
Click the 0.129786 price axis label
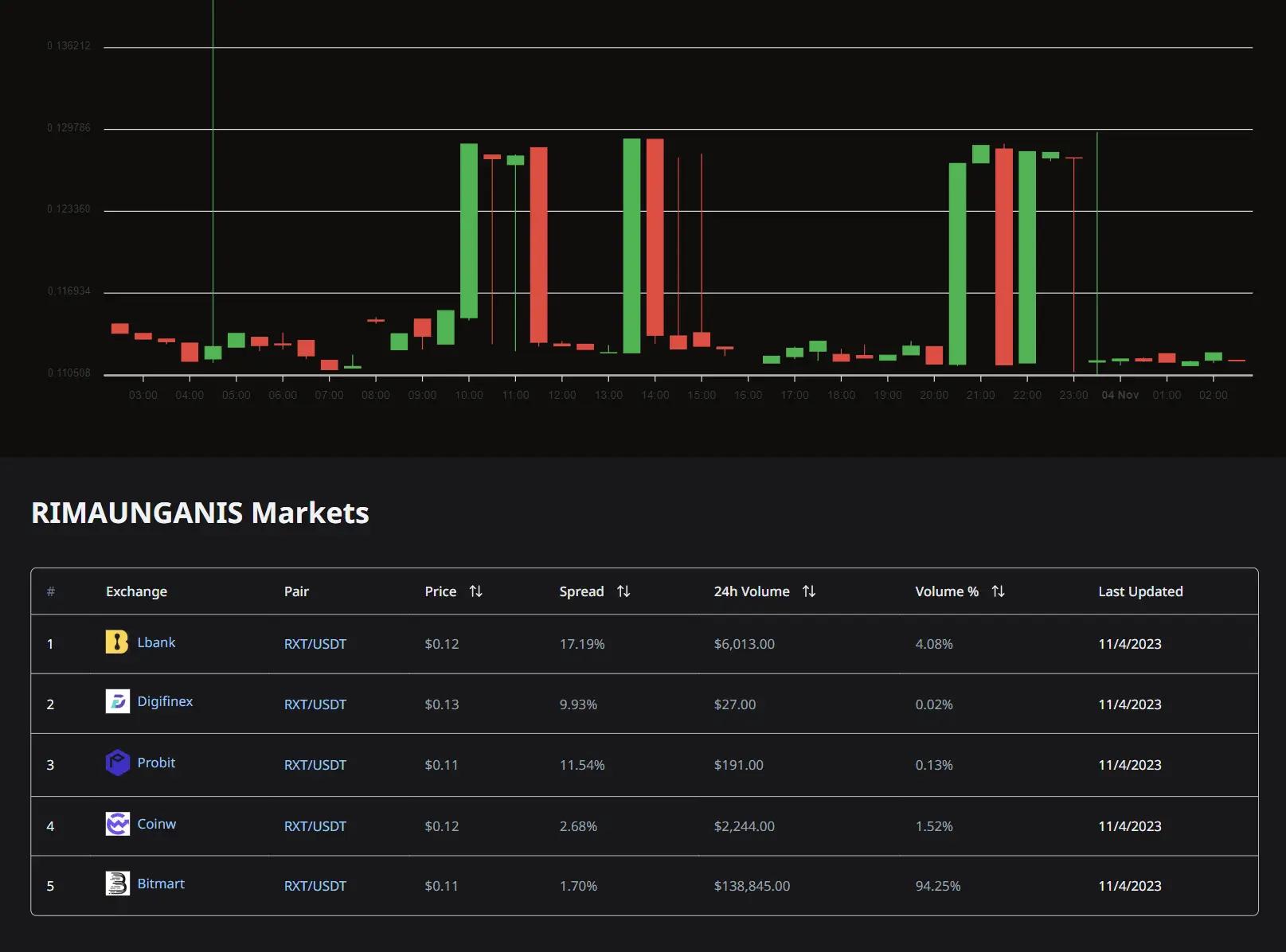(68, 127)
